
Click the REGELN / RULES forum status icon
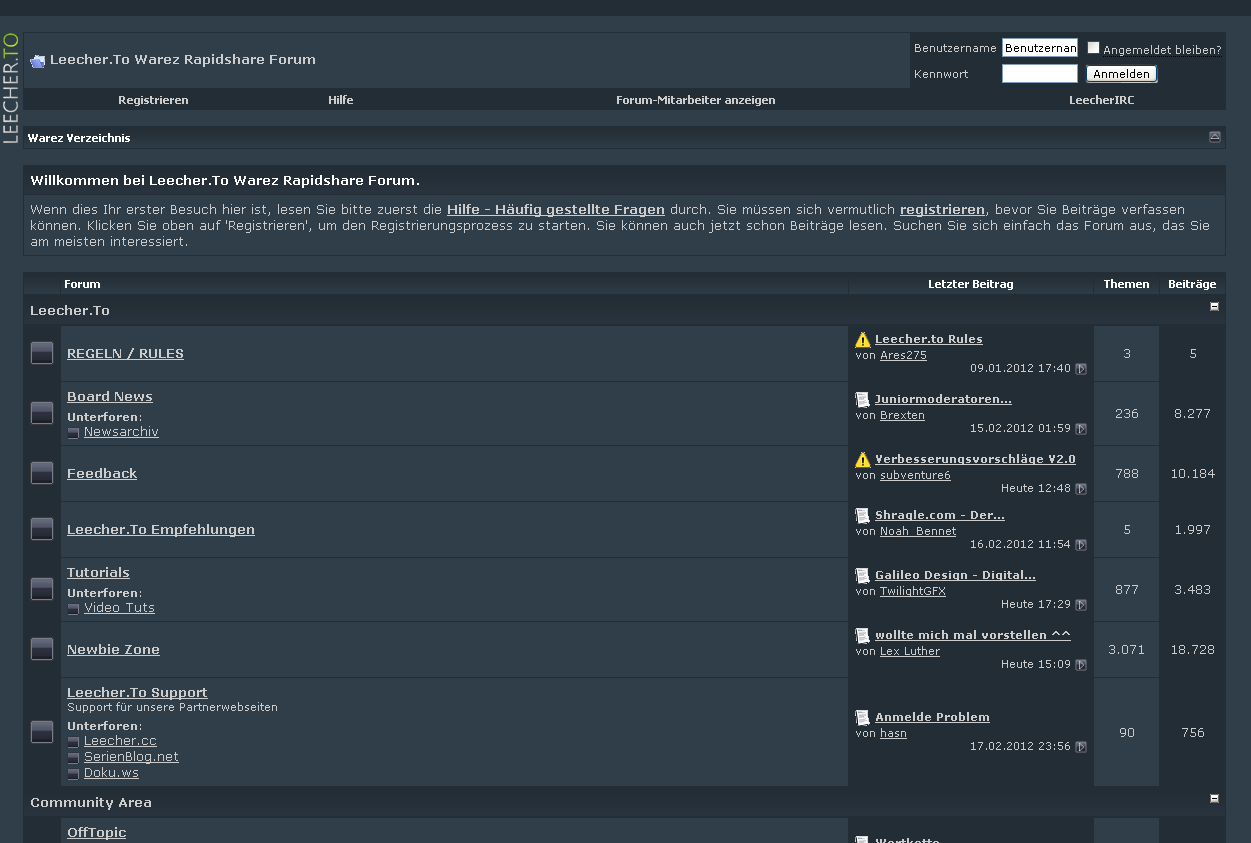[42, 353]
